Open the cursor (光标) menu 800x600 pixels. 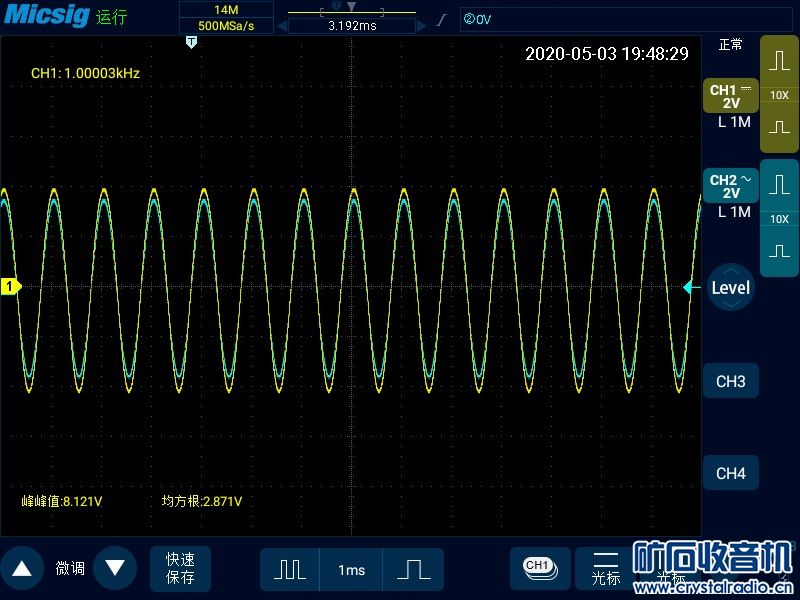[x=606, y=568]
